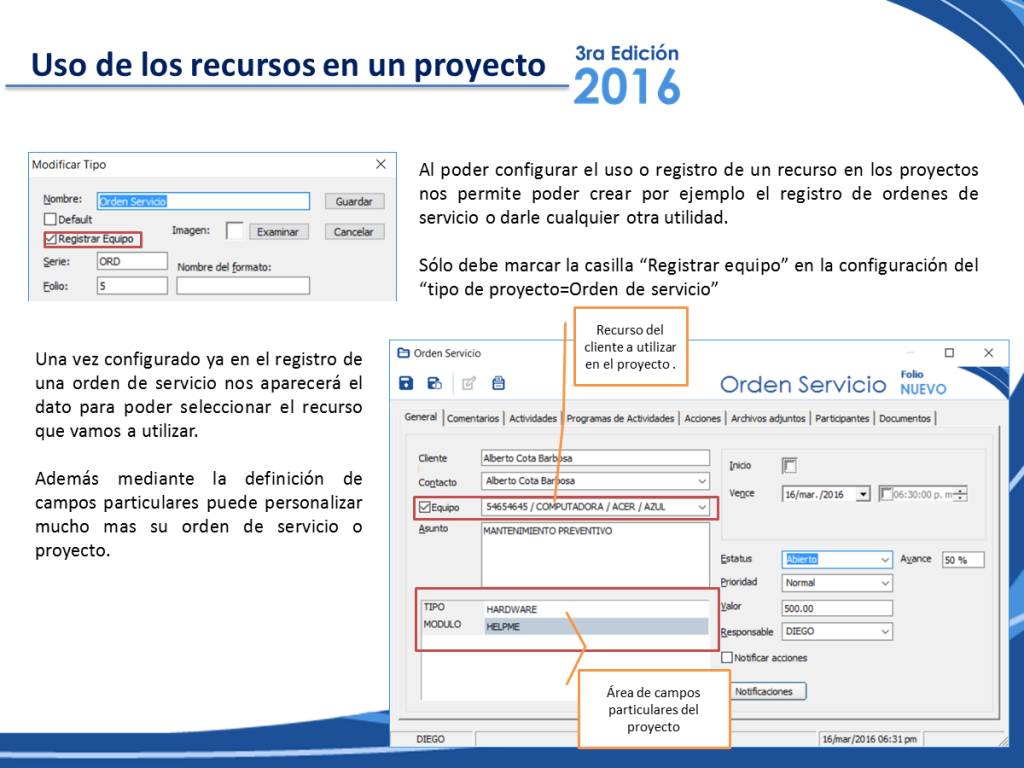Switch to the Documentos tab
This screenshot has width=1024, height=768.
pos(904,419)
